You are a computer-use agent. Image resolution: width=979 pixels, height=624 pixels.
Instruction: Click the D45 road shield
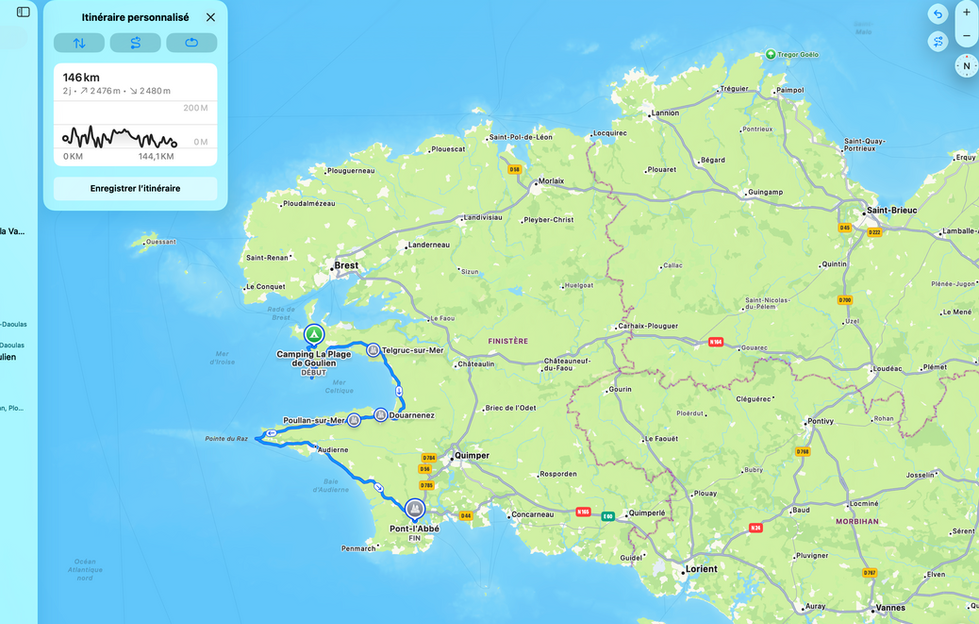pos(845,228)
